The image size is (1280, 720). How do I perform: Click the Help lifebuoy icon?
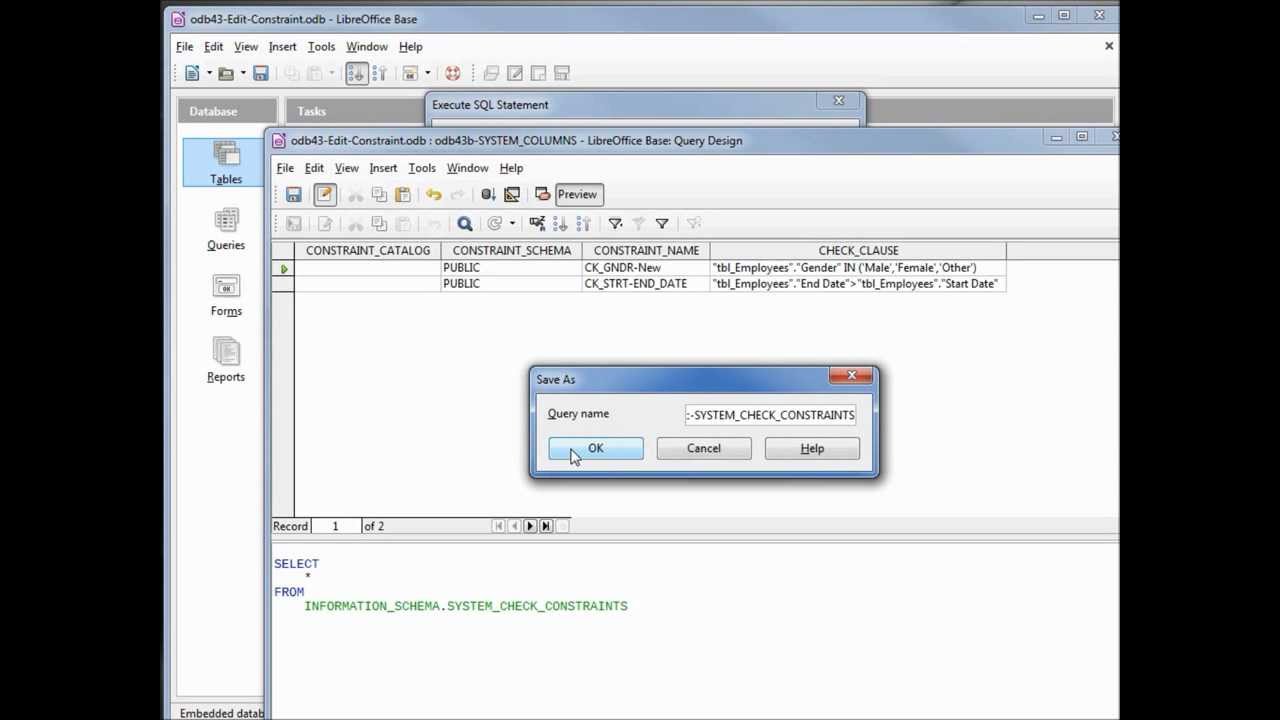452,73
